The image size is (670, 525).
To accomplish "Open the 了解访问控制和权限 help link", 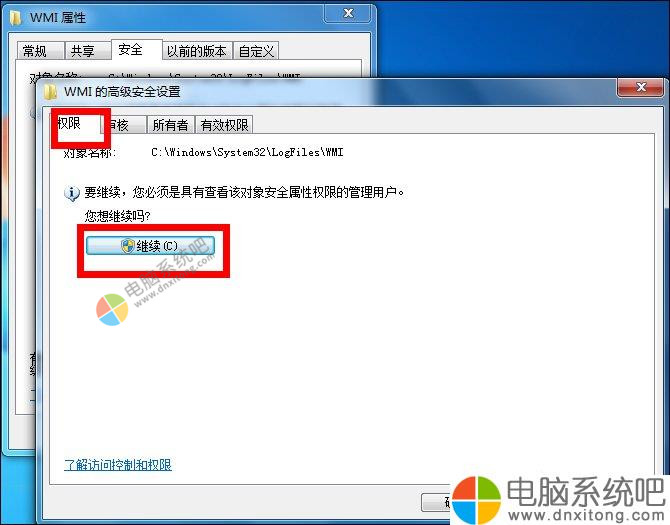I will pyautogui.click(x=118, y=464).
